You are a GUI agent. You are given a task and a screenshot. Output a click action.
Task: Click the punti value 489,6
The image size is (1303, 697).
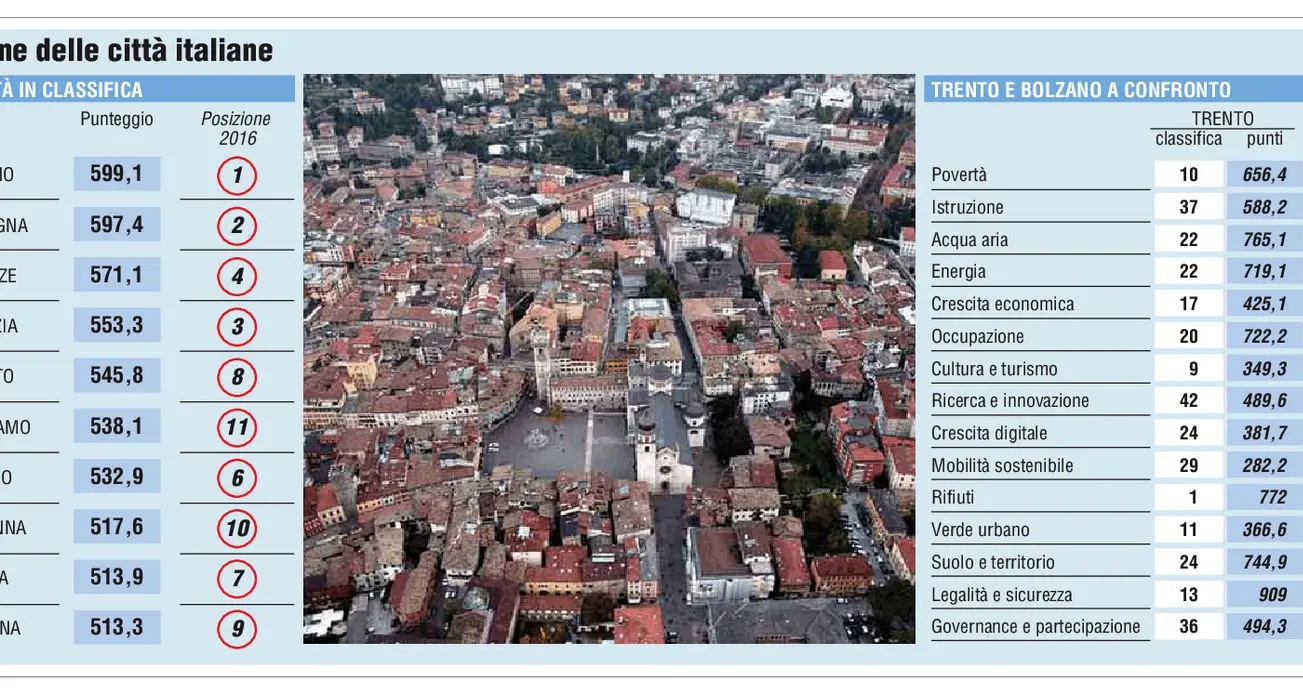(1265, 401)
